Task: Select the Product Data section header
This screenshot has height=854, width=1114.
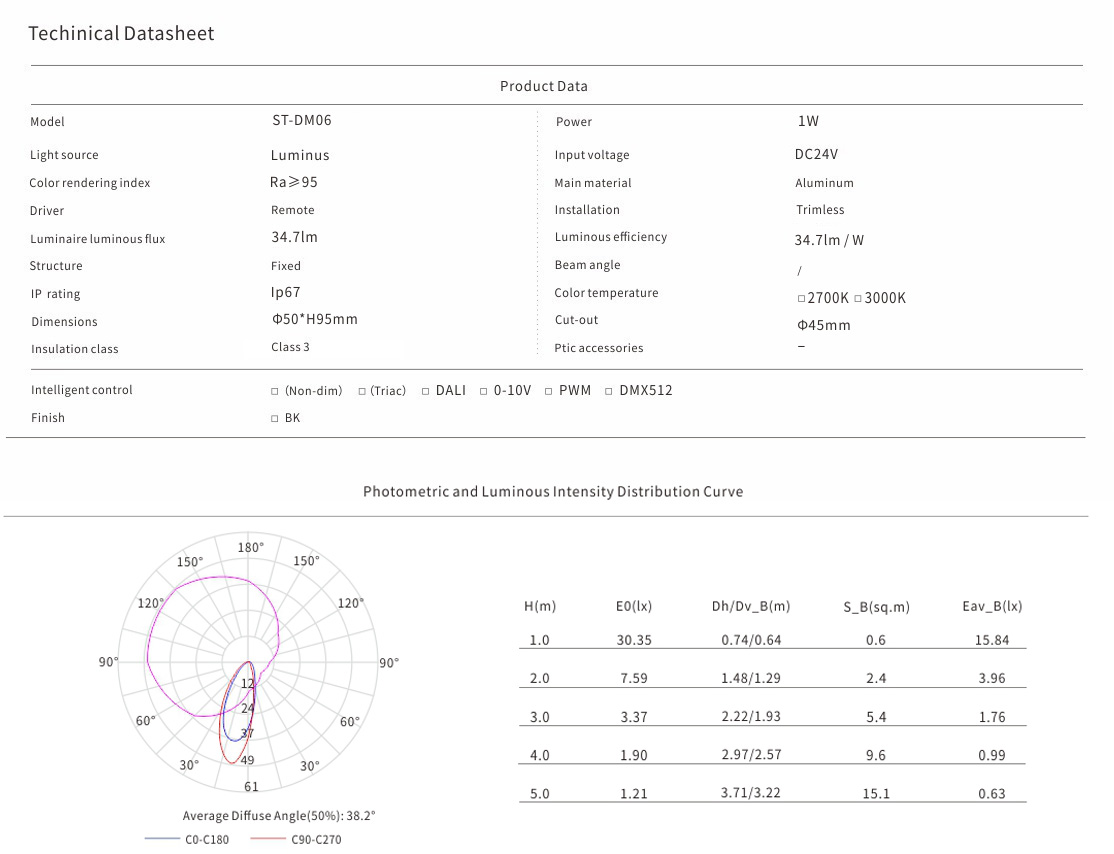Action: tap(544, 86)
